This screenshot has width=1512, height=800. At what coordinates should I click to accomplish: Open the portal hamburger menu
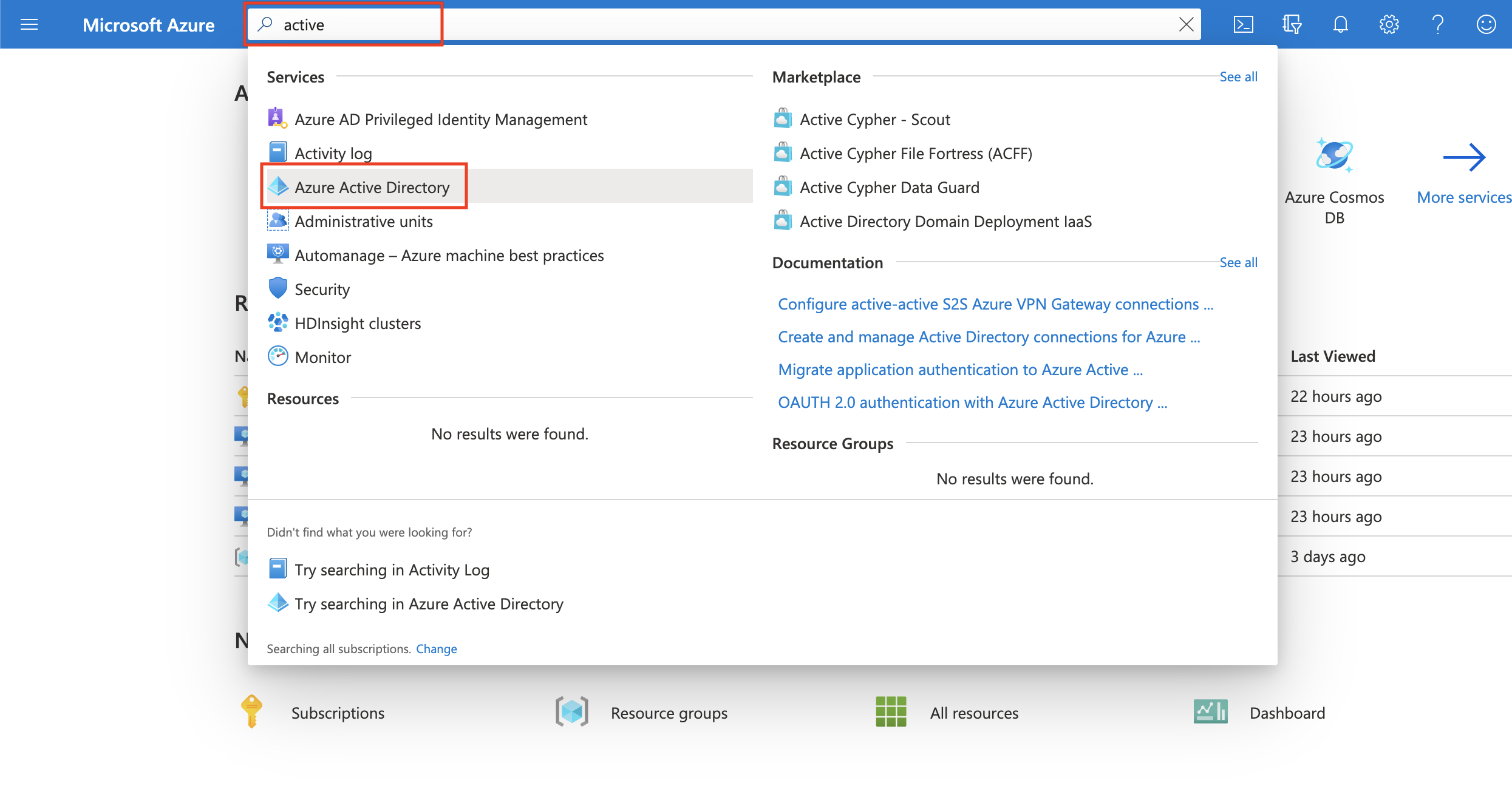point(29,24)
